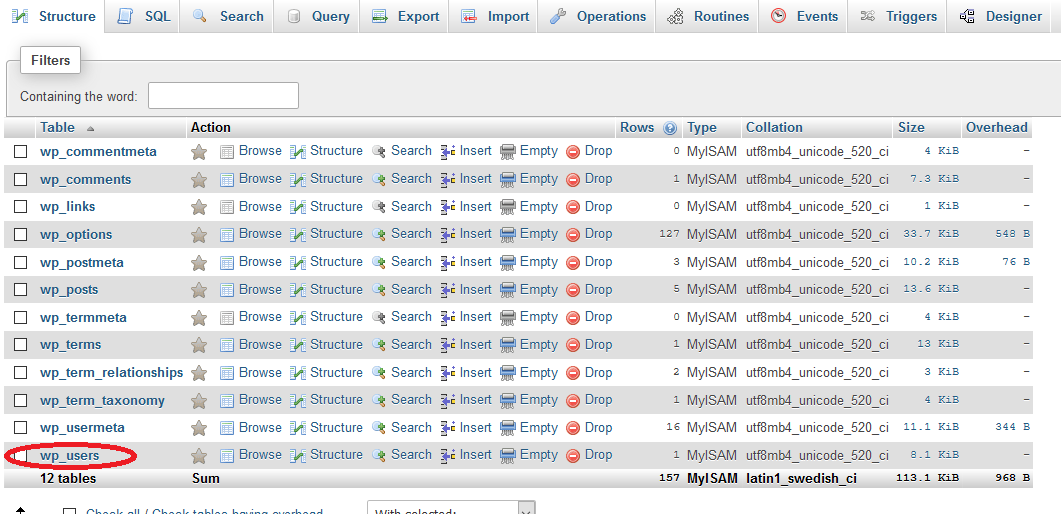1061x514 pixels.
Task: Click the Browse icon for wp_posts
Action: [227, 290]
